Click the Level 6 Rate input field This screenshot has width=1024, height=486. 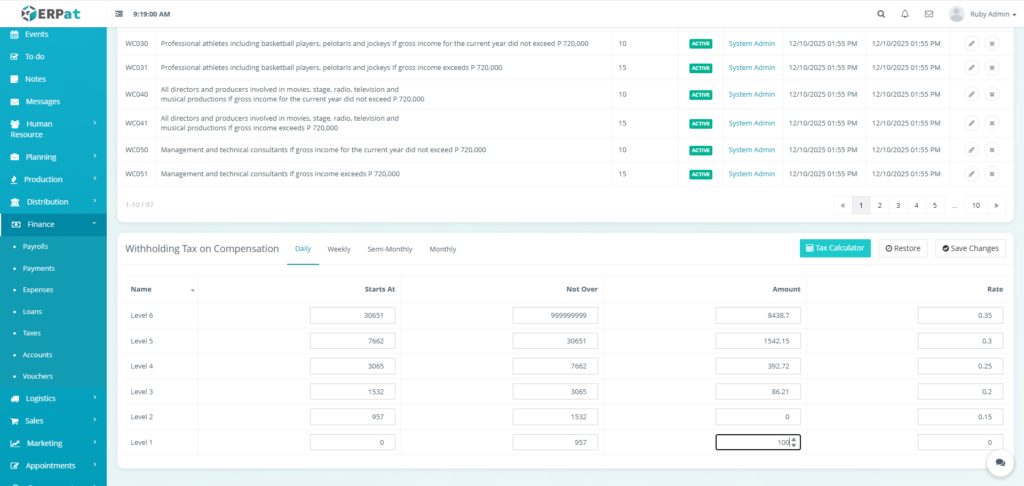[960, 315]
